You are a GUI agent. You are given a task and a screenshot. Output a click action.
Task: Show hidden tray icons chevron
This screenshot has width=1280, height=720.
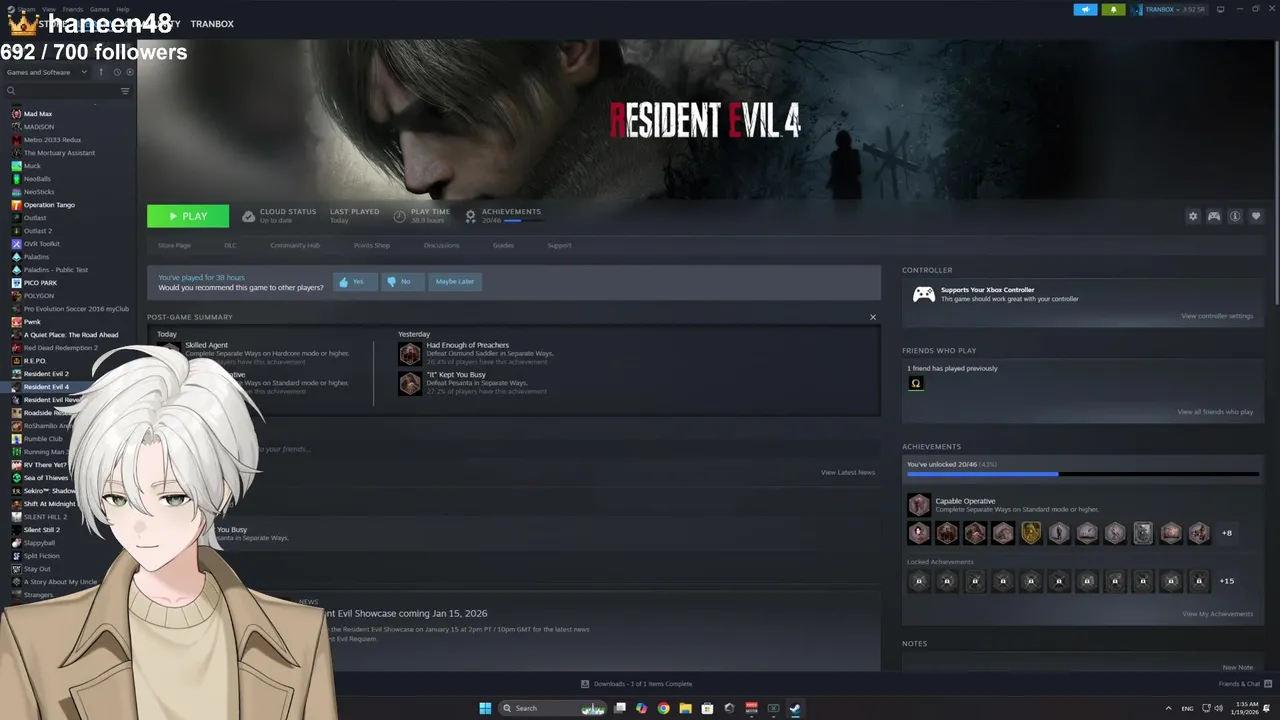[1168, 708]
